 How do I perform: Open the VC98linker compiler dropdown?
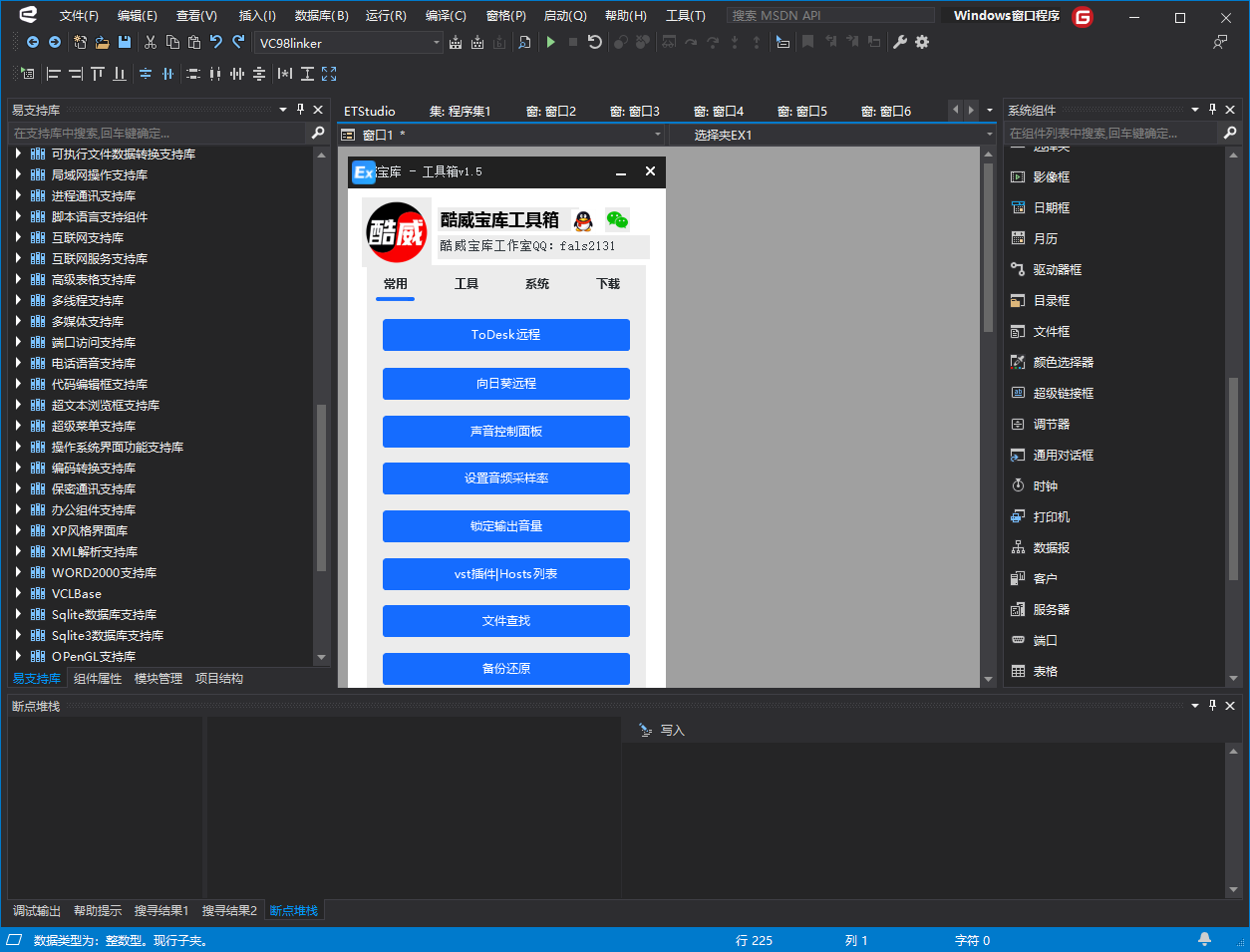pos(437,43)
